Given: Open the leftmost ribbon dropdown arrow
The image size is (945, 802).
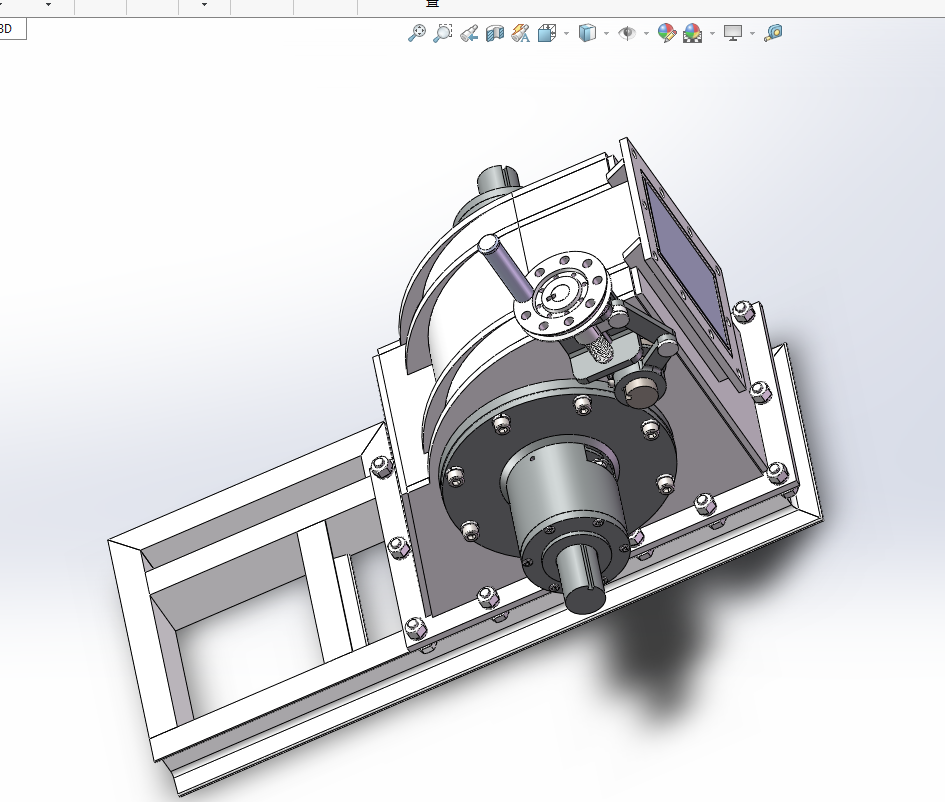Looking at the screenshot, I should [x=48, y=5].
